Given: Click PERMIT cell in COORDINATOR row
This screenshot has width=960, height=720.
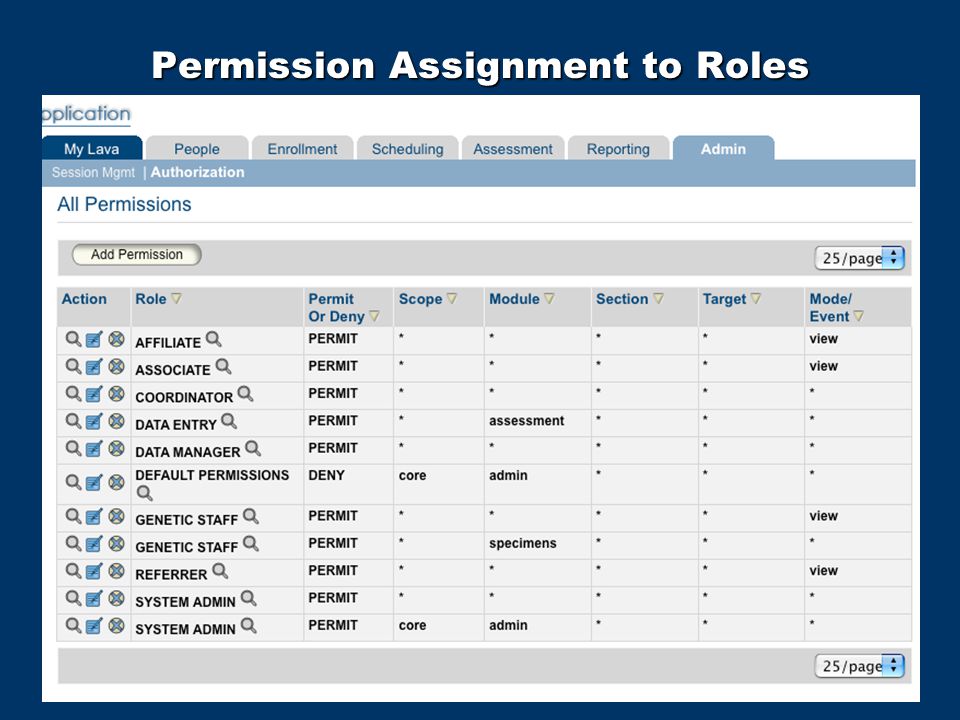Looking at the screenshot, I should [333, 393].
